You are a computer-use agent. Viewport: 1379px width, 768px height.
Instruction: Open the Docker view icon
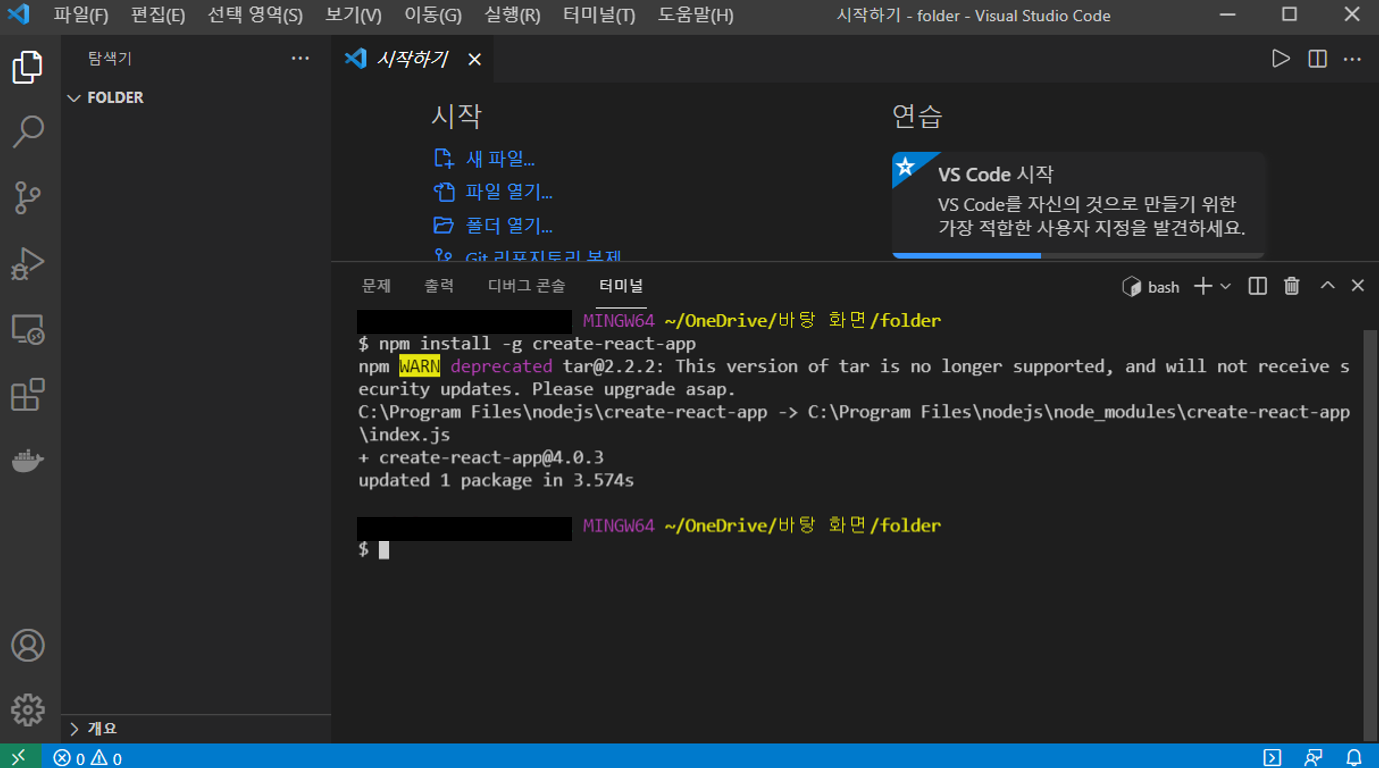point(28,461)
